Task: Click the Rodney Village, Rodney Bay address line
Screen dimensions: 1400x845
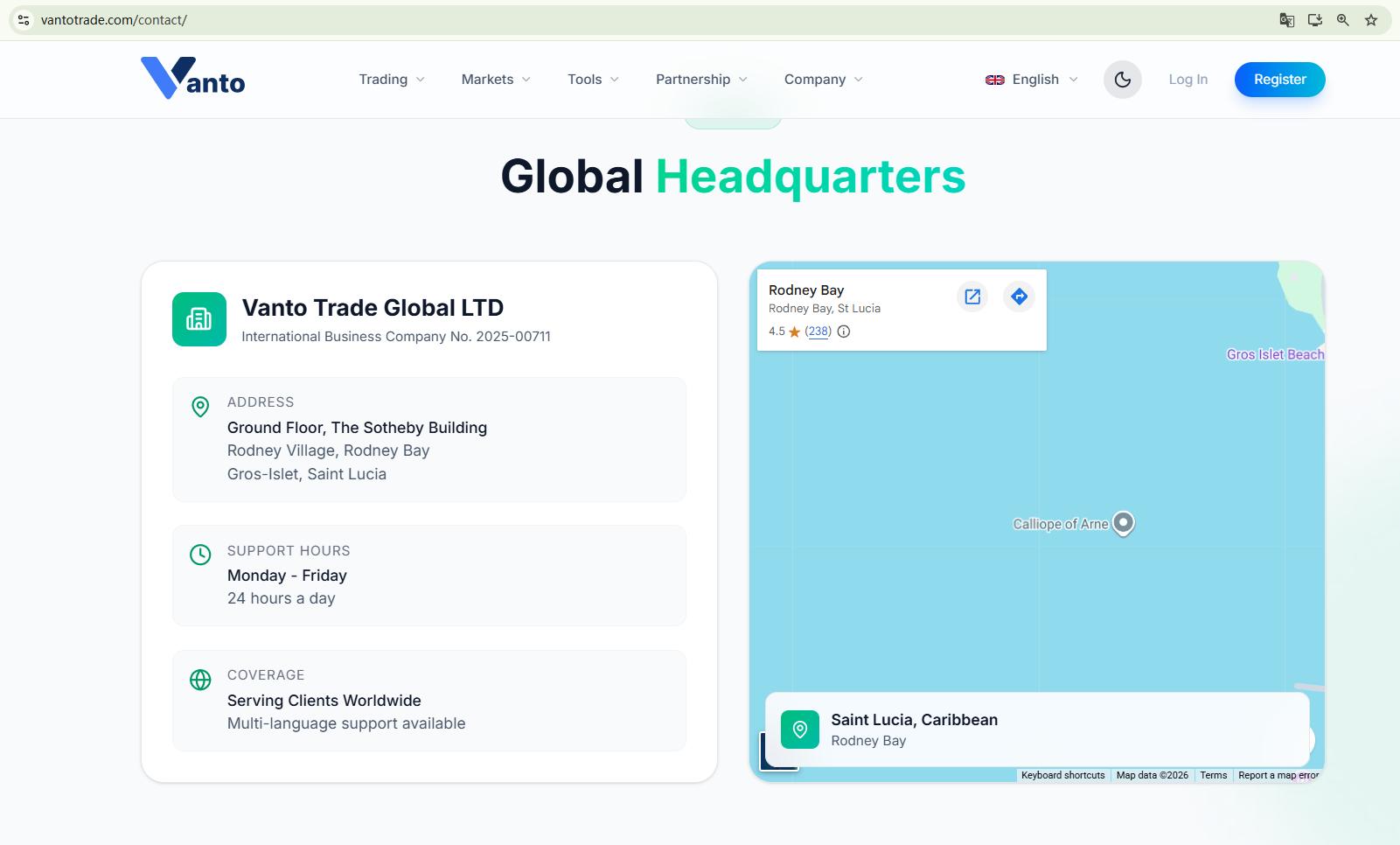Action: (329, 450)
